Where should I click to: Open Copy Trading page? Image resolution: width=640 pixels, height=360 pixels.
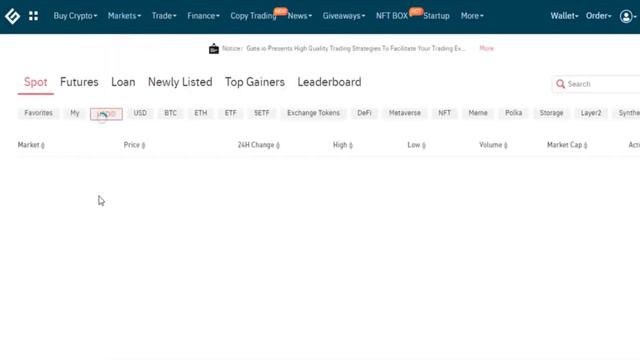pos(253,16)
